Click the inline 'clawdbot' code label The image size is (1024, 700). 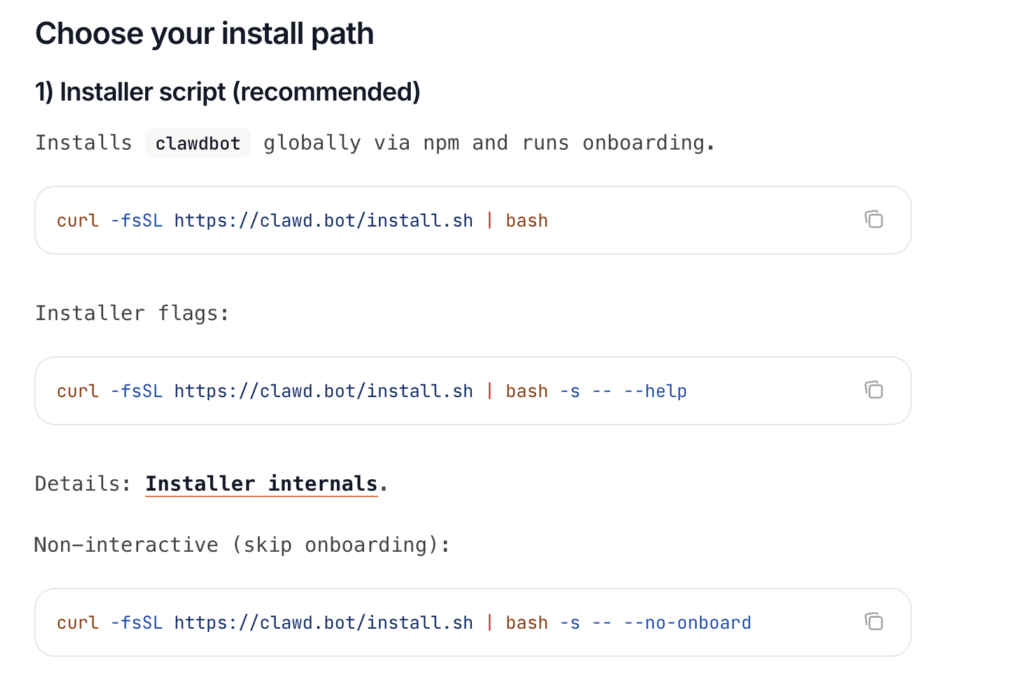click(198, 143)
